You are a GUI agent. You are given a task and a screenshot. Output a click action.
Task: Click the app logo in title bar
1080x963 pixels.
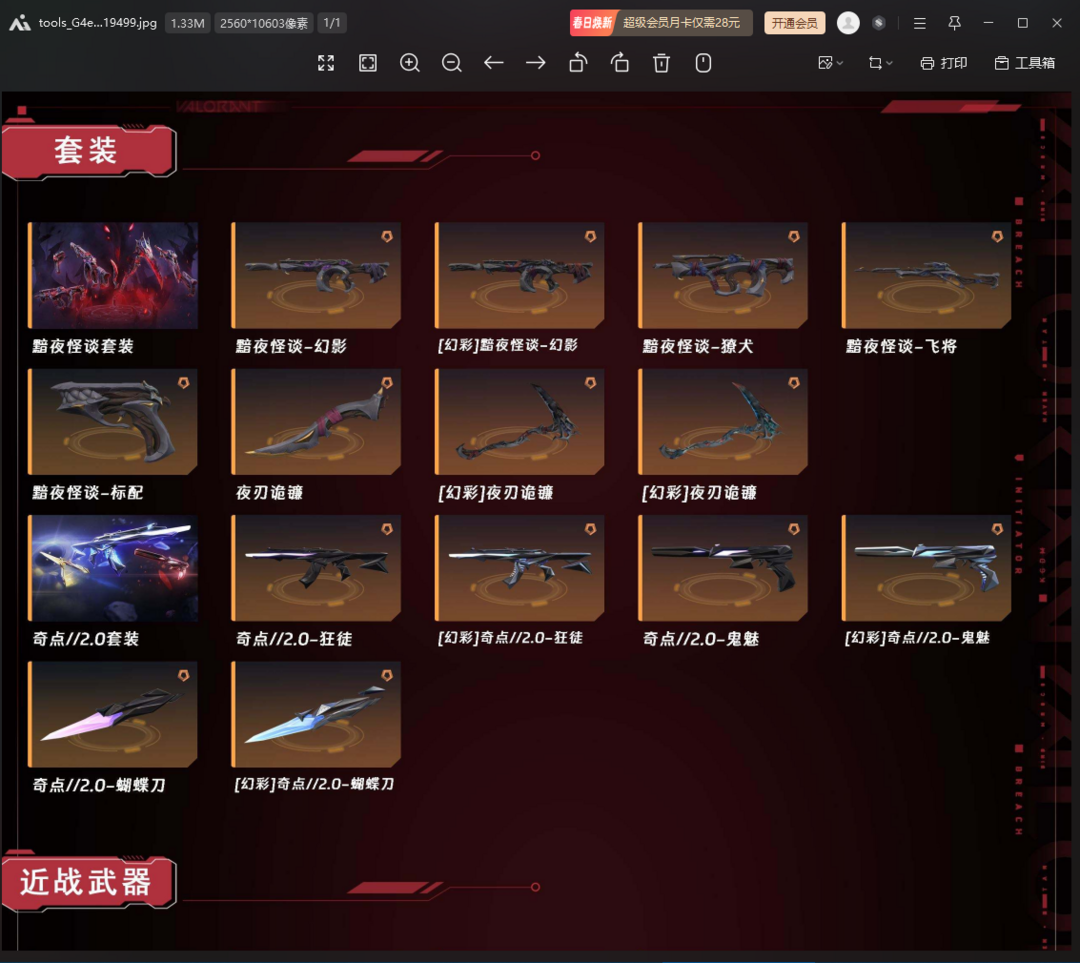20,23
